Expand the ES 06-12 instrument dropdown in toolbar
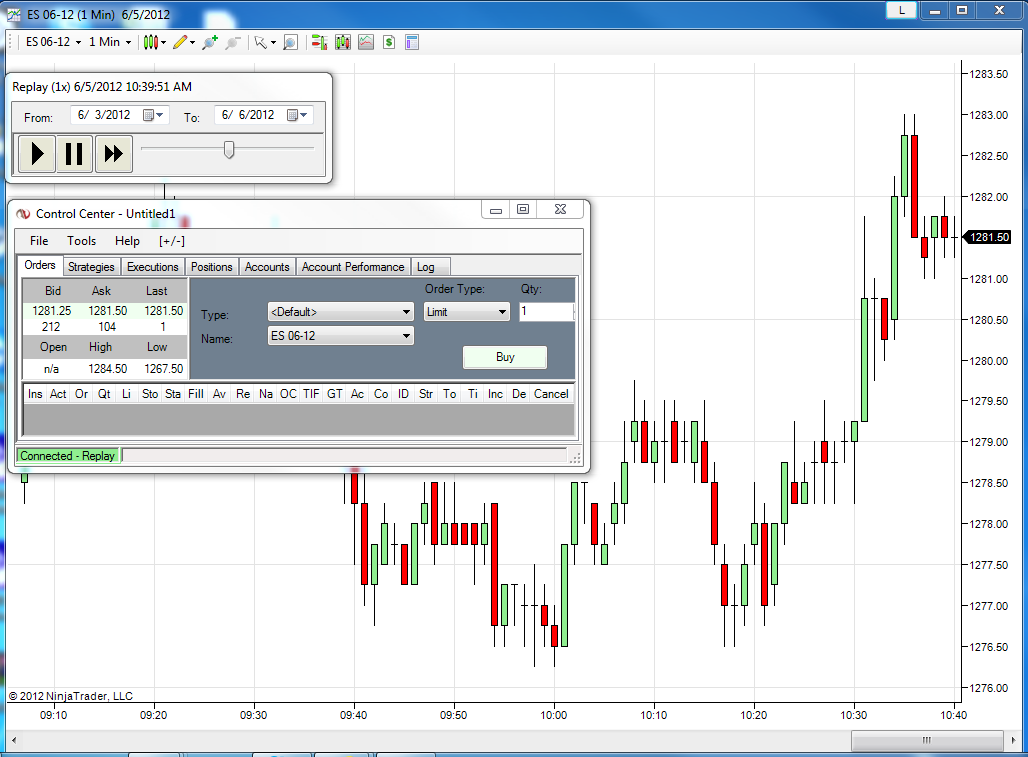 click(54, 42)
